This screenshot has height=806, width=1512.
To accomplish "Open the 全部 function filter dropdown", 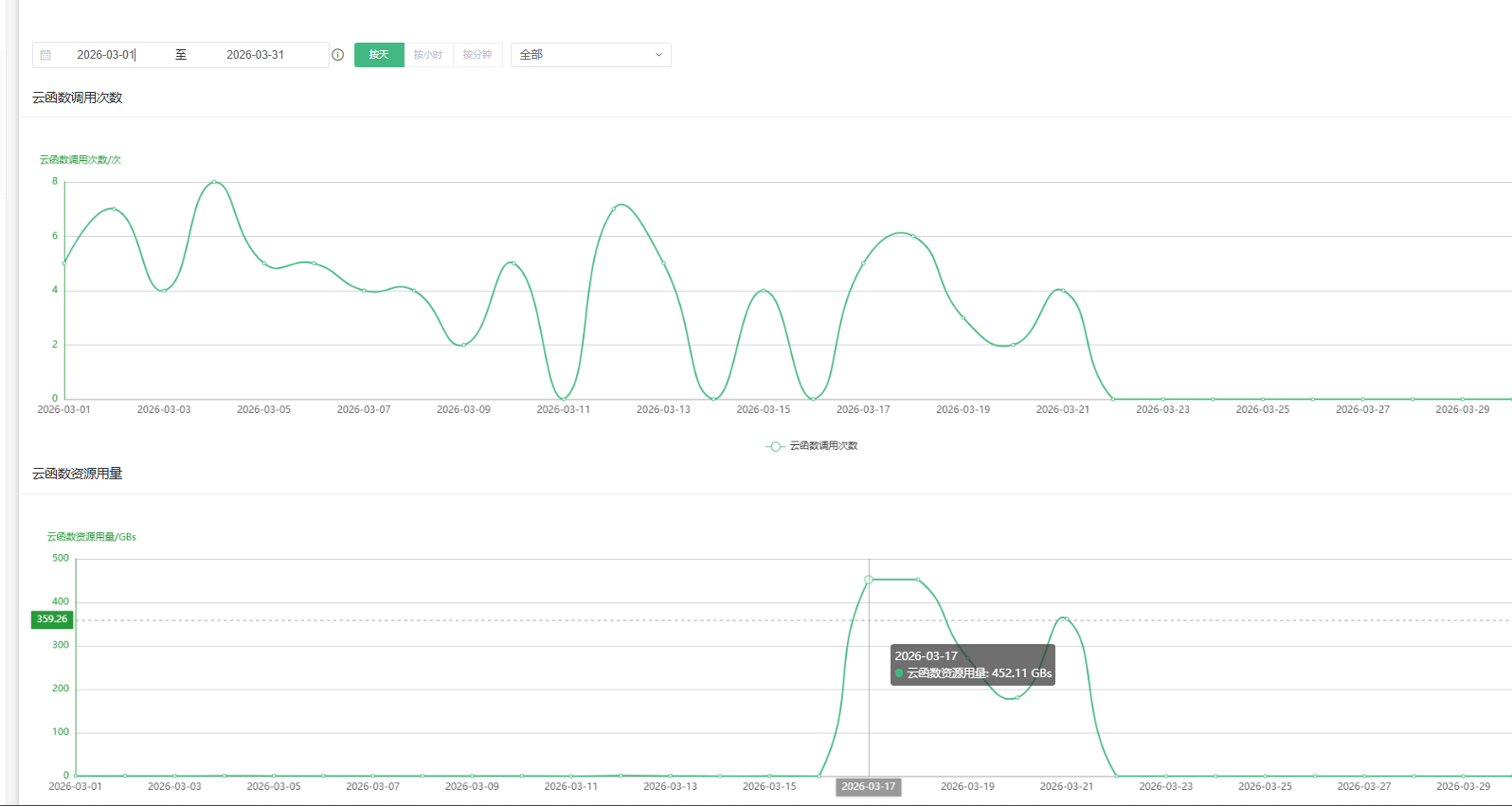I will [x=590, y=55].
